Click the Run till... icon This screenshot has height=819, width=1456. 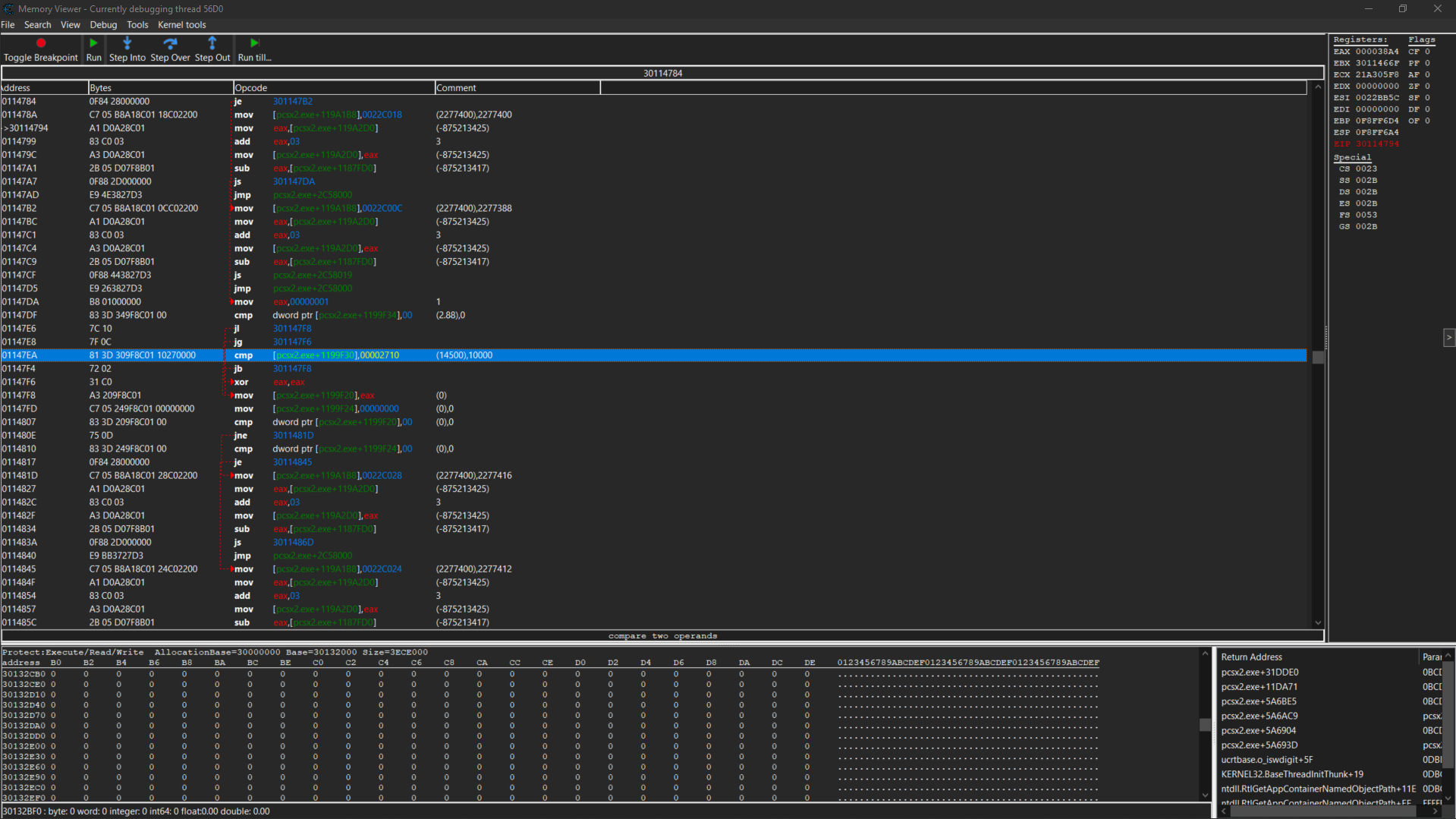coord(254,43)
